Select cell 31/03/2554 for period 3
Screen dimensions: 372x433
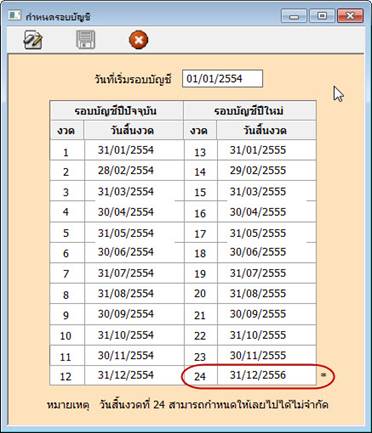click(x=134, y=191)
